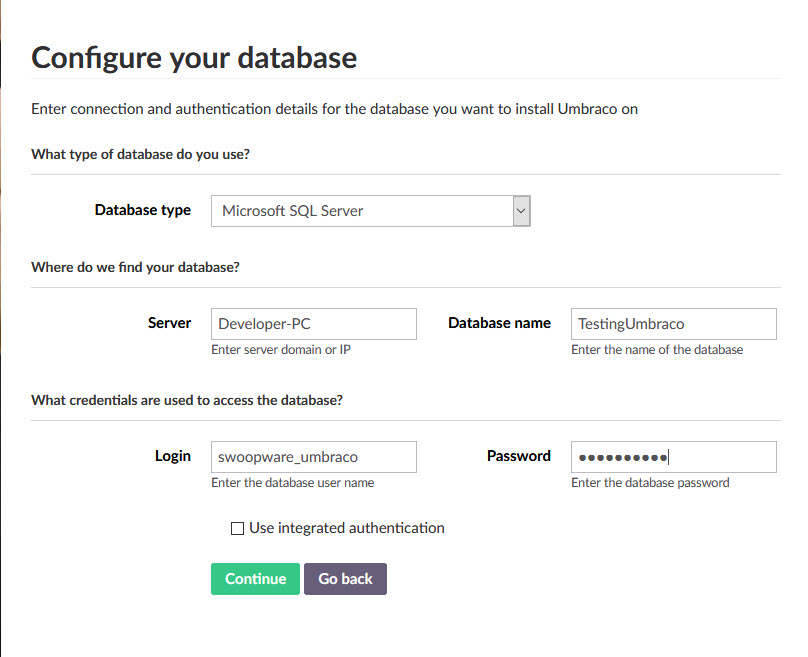Open the Database type dropdown
The height and width of the screenshot is (657, 808).
(x=371, y=211)
